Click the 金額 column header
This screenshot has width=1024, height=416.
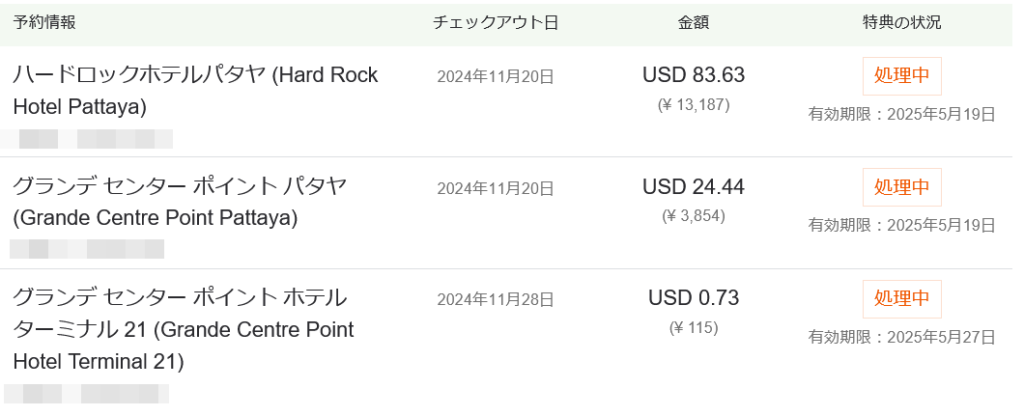click(693, 22)
